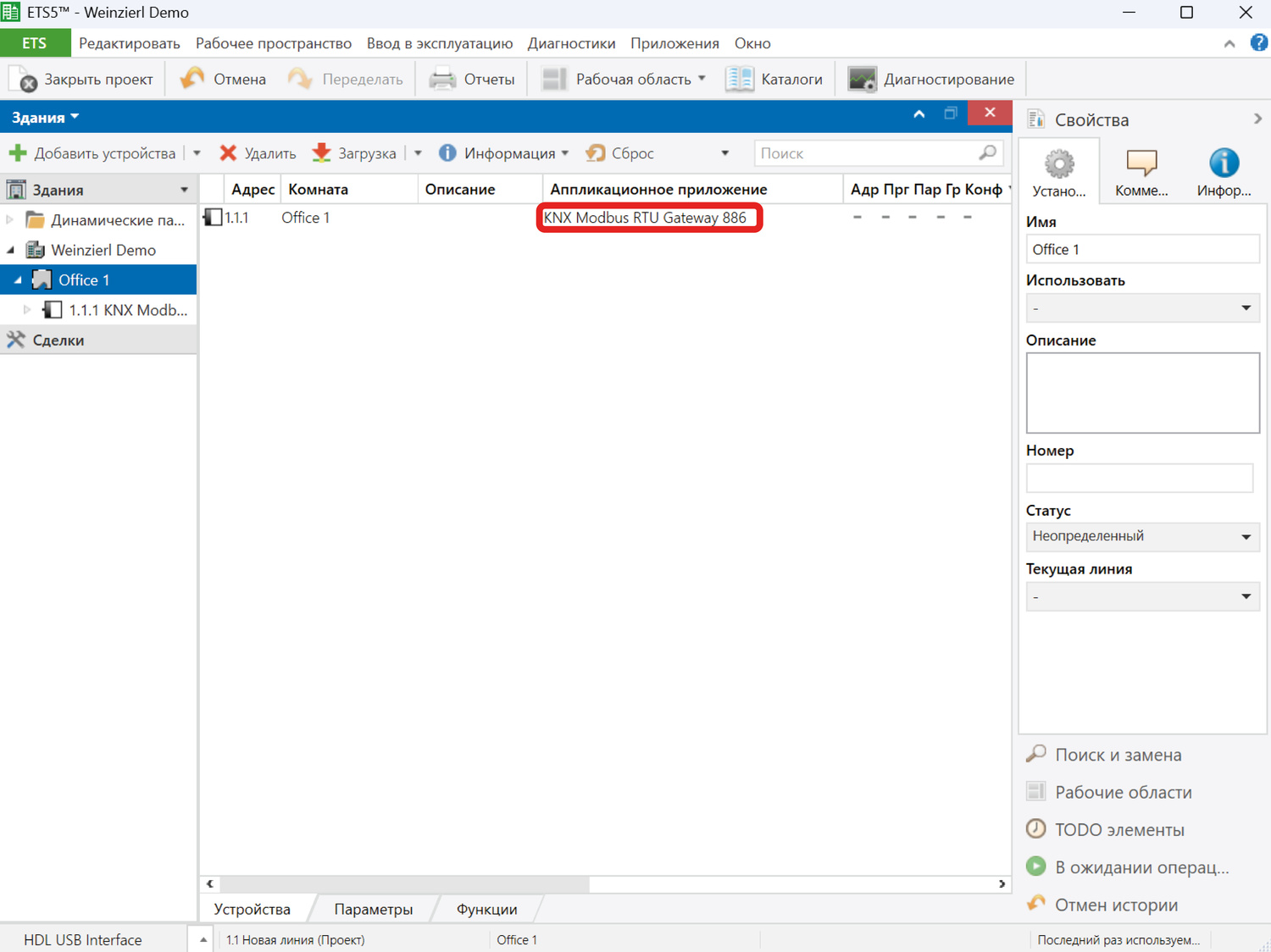
Task: Click the Download (Загрузка) arrow icon
Action: pyautogui.click(x=321, y=153)
